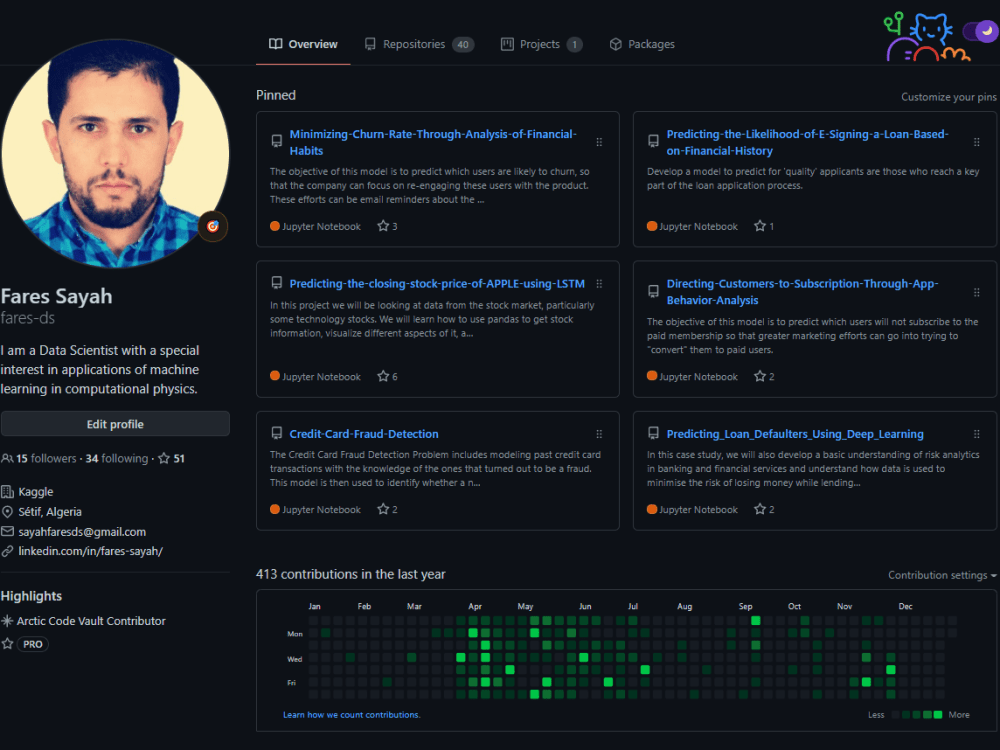1000x750 pixels.
Task: Click the sayahfaresds@gmail.com email link
Action: click(x=82, y=532)
